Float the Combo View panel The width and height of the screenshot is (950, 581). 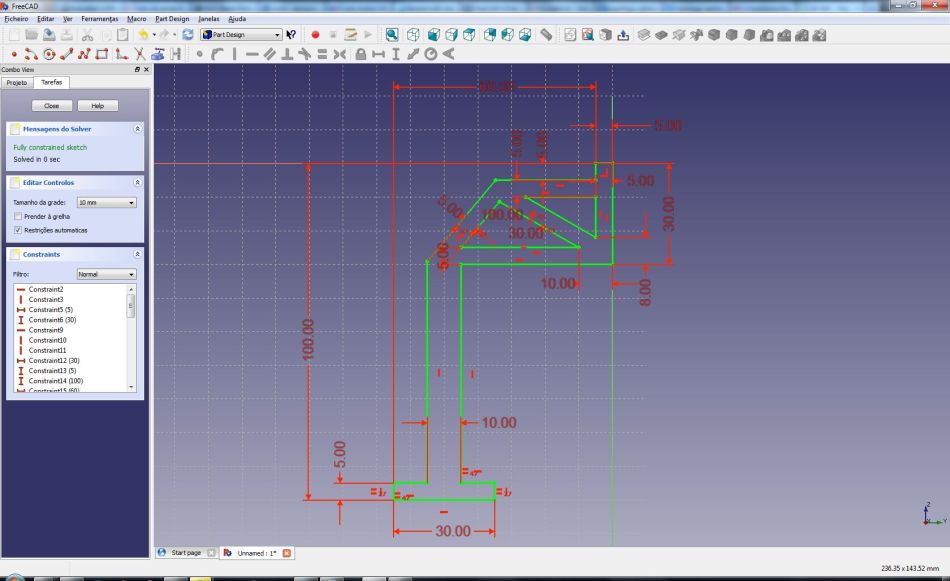tap(138, 70)
